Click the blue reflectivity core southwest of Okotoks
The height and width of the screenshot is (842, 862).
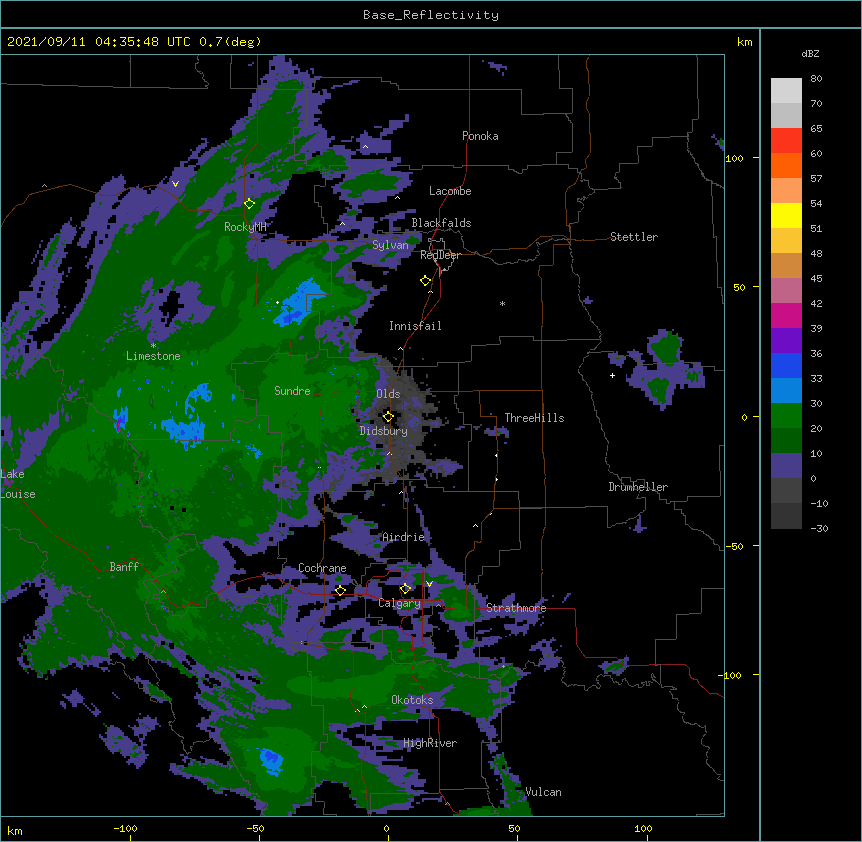(271, 761)
